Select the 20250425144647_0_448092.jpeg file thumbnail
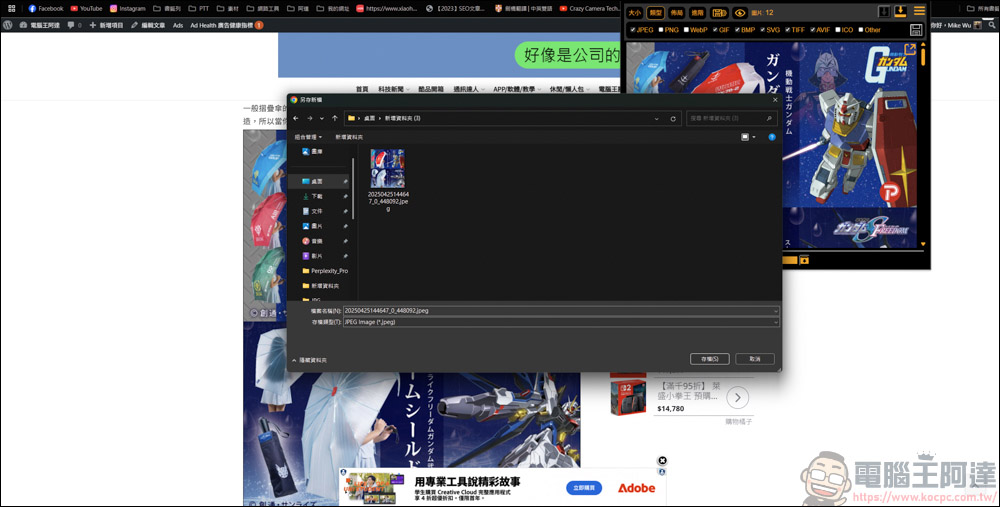The width and height of the screenshot is (1000, 507). click(x=388, y=170)
